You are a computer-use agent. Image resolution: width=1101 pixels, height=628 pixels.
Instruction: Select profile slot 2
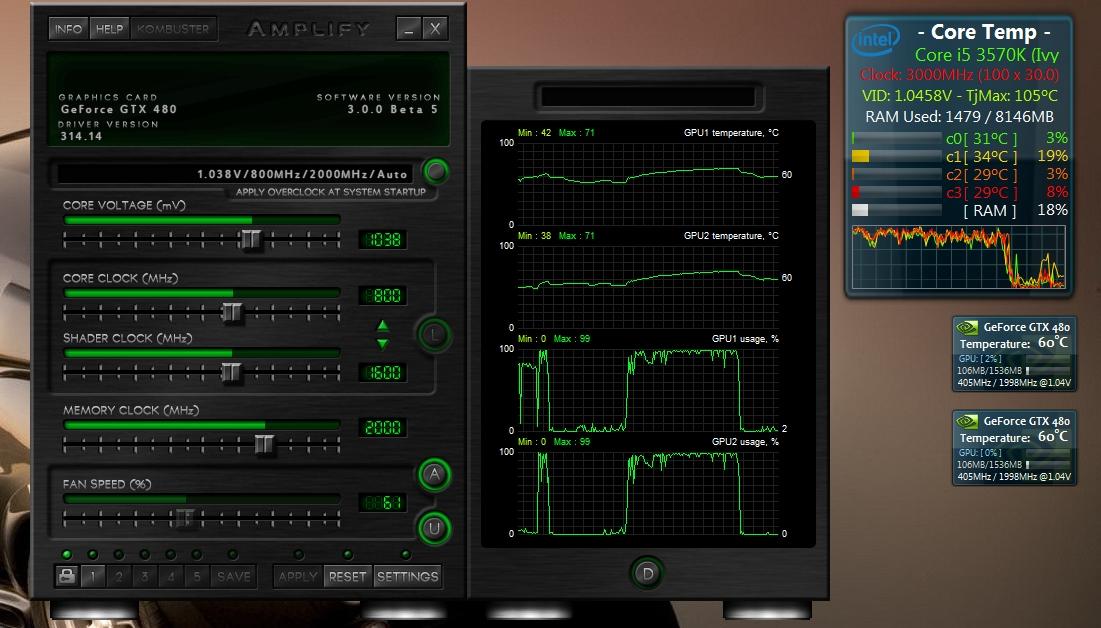[119, 577]
